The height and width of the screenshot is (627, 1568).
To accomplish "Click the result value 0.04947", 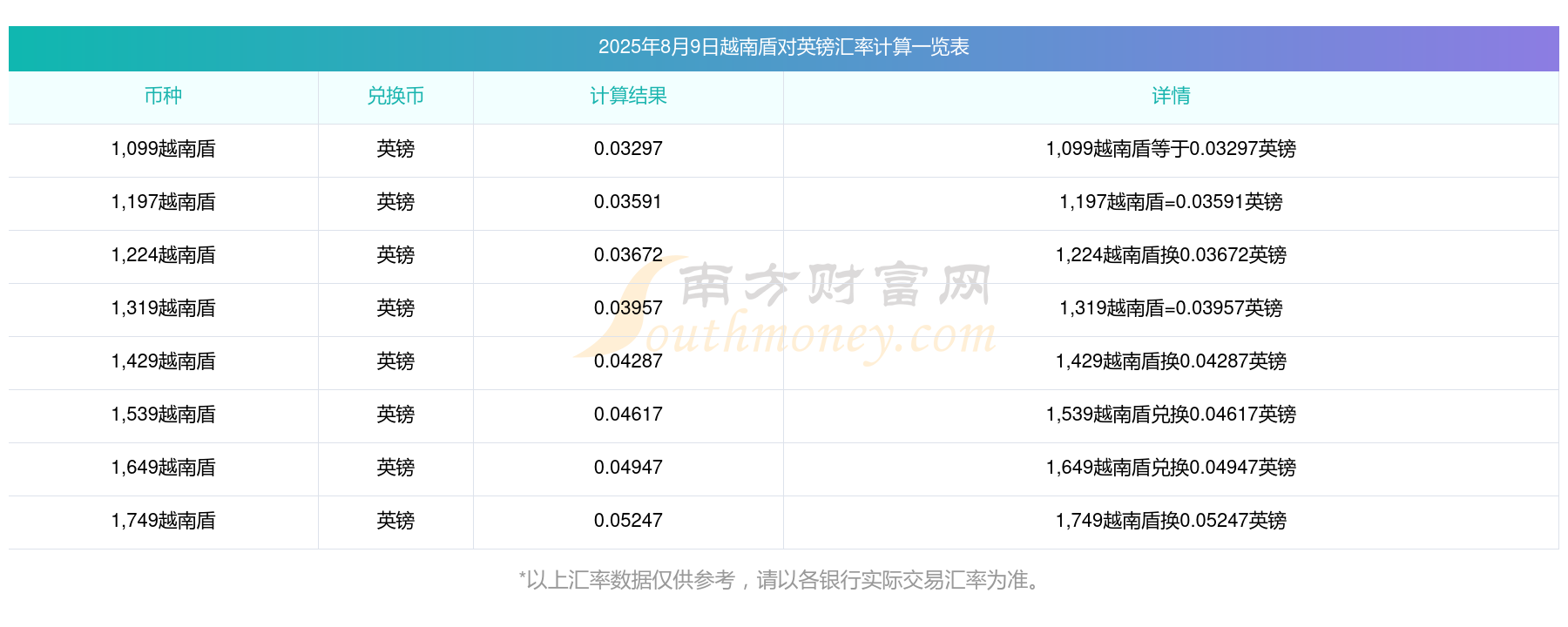I will [628, 468].
